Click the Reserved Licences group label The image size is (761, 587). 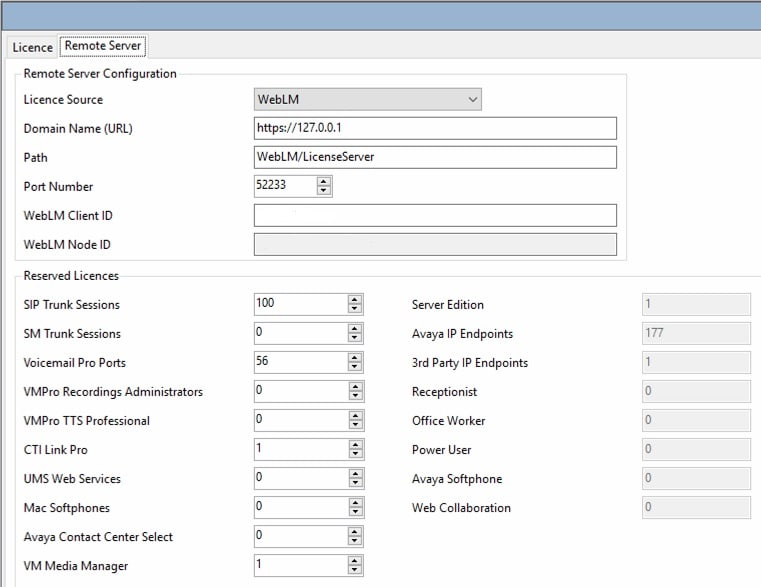71,276
